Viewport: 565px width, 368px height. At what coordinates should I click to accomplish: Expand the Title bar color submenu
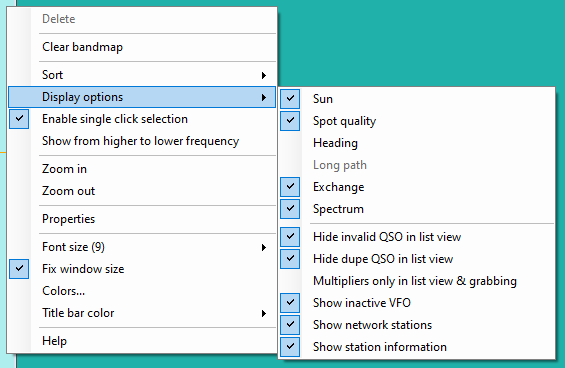tap(142, 313)
